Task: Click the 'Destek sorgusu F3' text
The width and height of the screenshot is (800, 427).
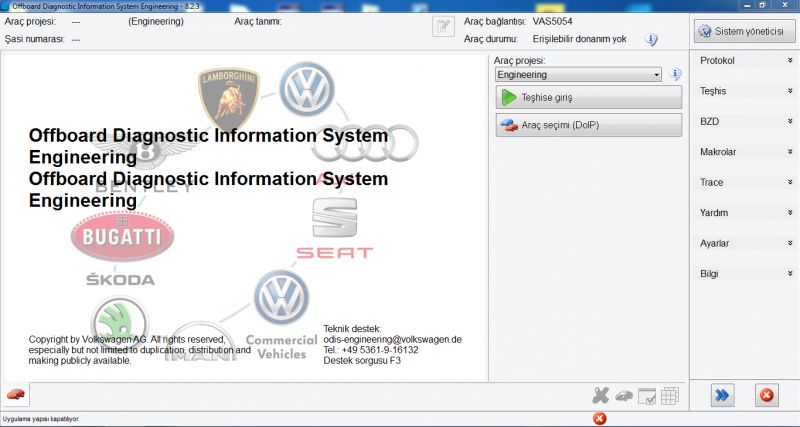Action: [x=362, y=360]
